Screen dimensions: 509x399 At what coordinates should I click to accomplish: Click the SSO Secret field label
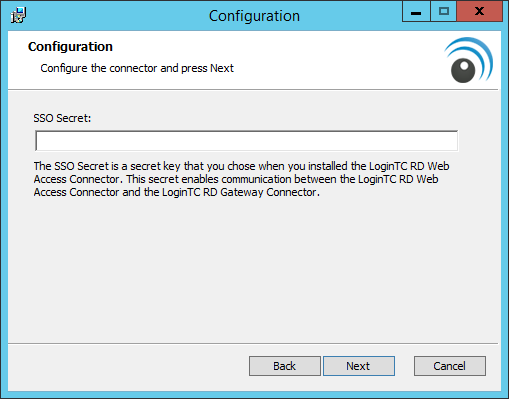[x=62, y=118]
